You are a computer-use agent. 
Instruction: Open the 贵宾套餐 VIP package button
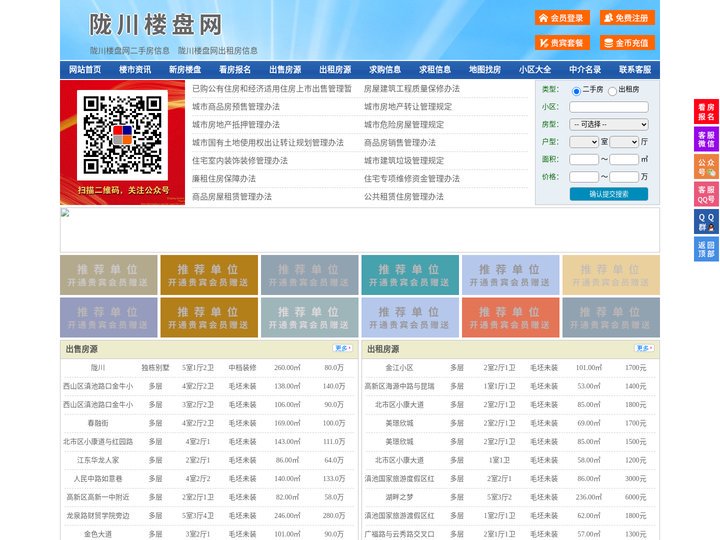[562, 43]
